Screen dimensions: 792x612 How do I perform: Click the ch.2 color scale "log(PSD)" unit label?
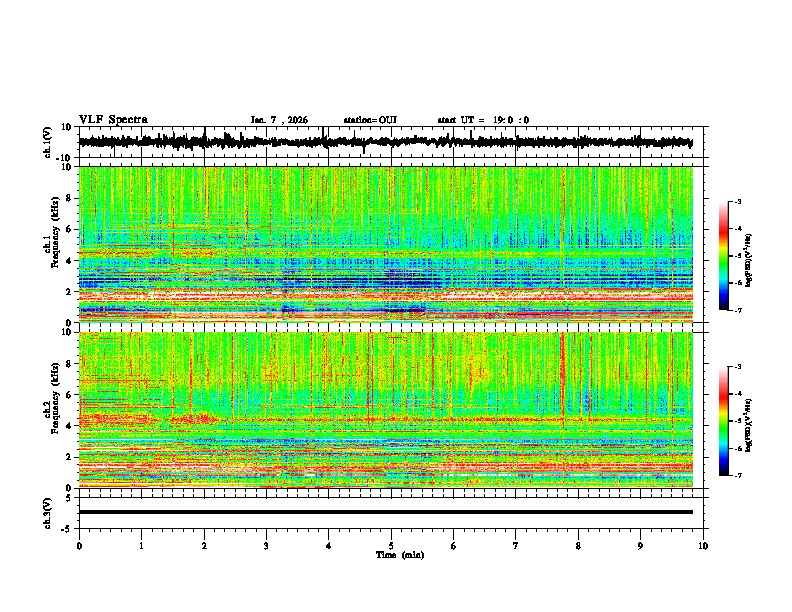click(749, 425)
